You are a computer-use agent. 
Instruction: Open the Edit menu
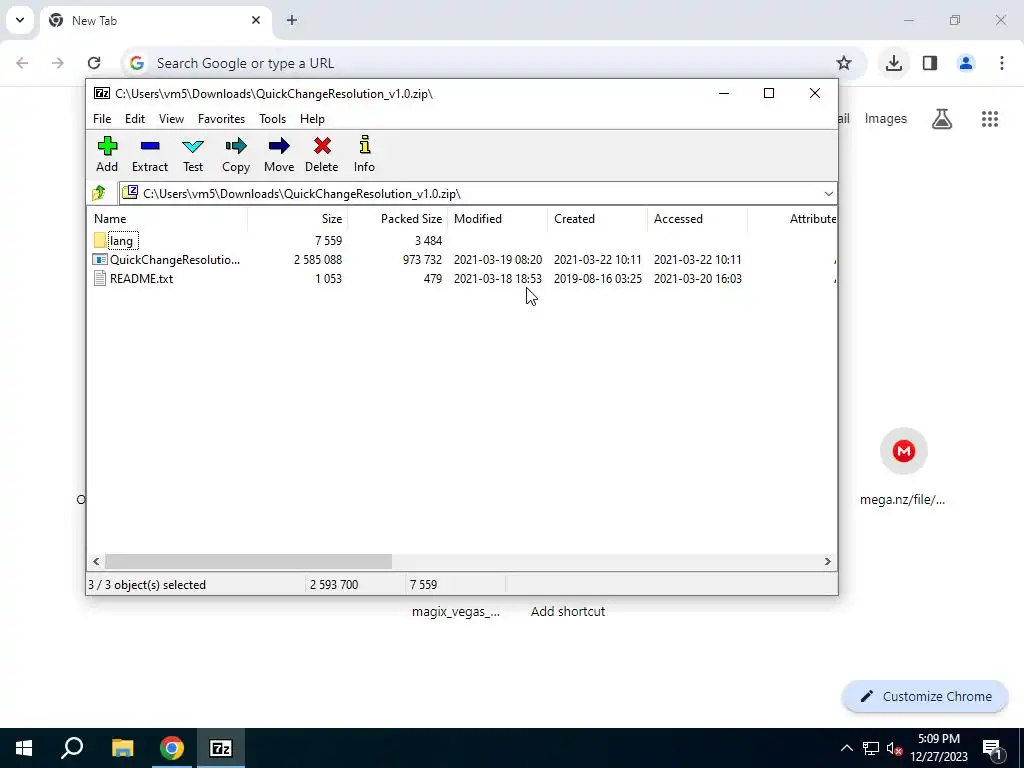click(135, 119)
